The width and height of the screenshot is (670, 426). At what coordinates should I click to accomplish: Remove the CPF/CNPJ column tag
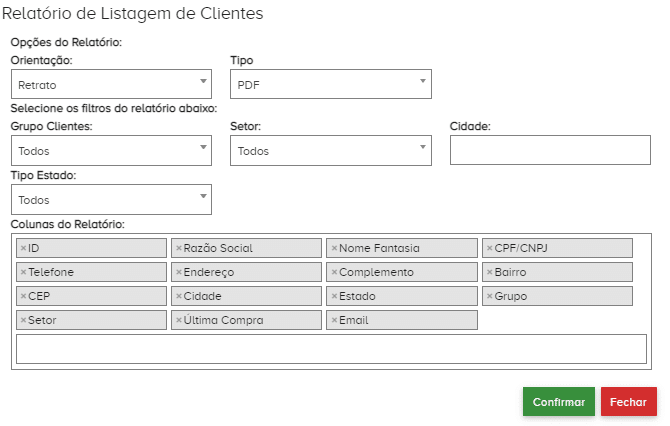(489, 248)
